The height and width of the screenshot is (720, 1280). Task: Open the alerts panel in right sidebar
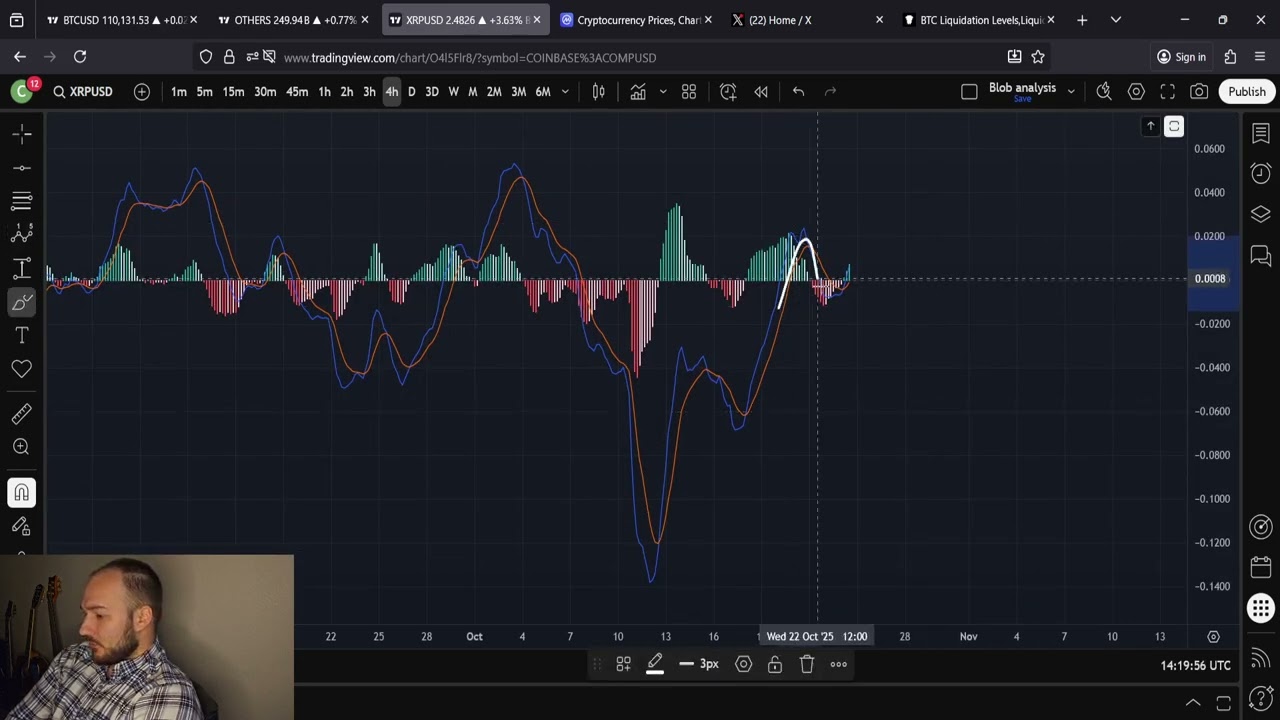point(1260,173)
